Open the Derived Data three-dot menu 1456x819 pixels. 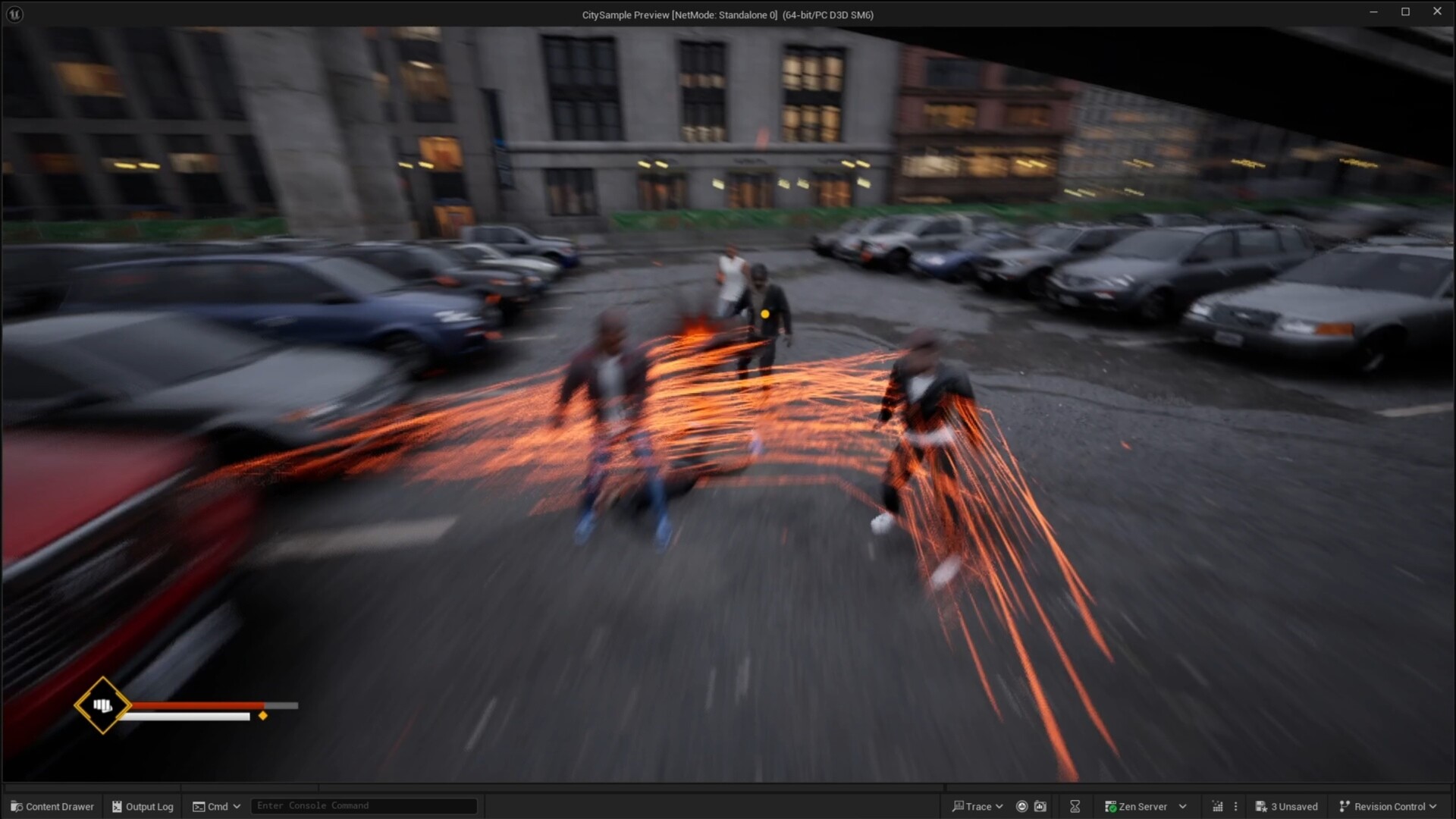pyautogui.click(x=1235, y=806)
